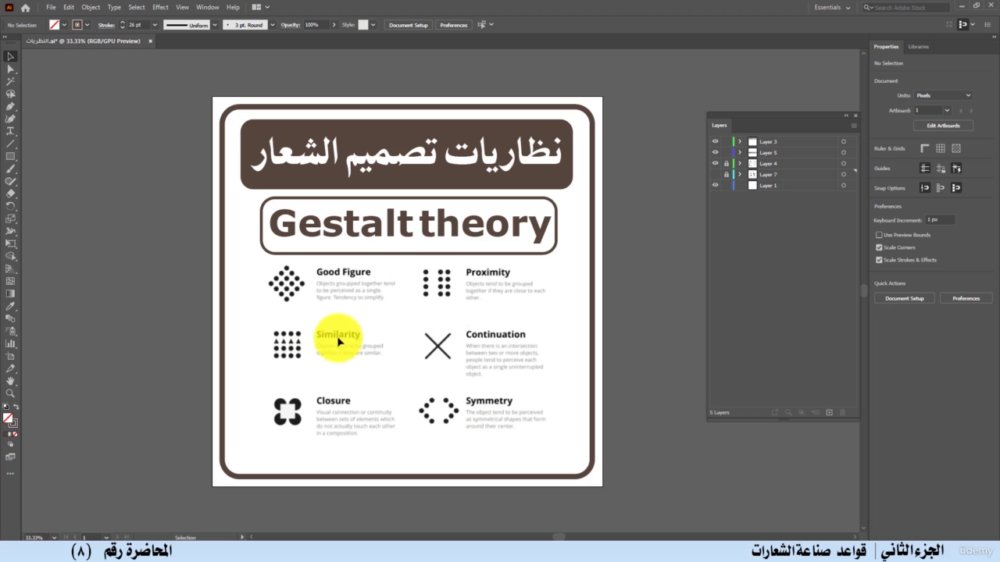Select the Rotate tool
1000x562 pixels.
point(10,206)
